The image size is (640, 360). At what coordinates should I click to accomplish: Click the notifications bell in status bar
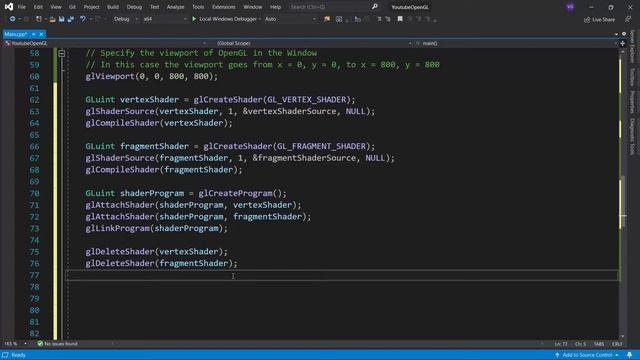click(x=630, y=355)
